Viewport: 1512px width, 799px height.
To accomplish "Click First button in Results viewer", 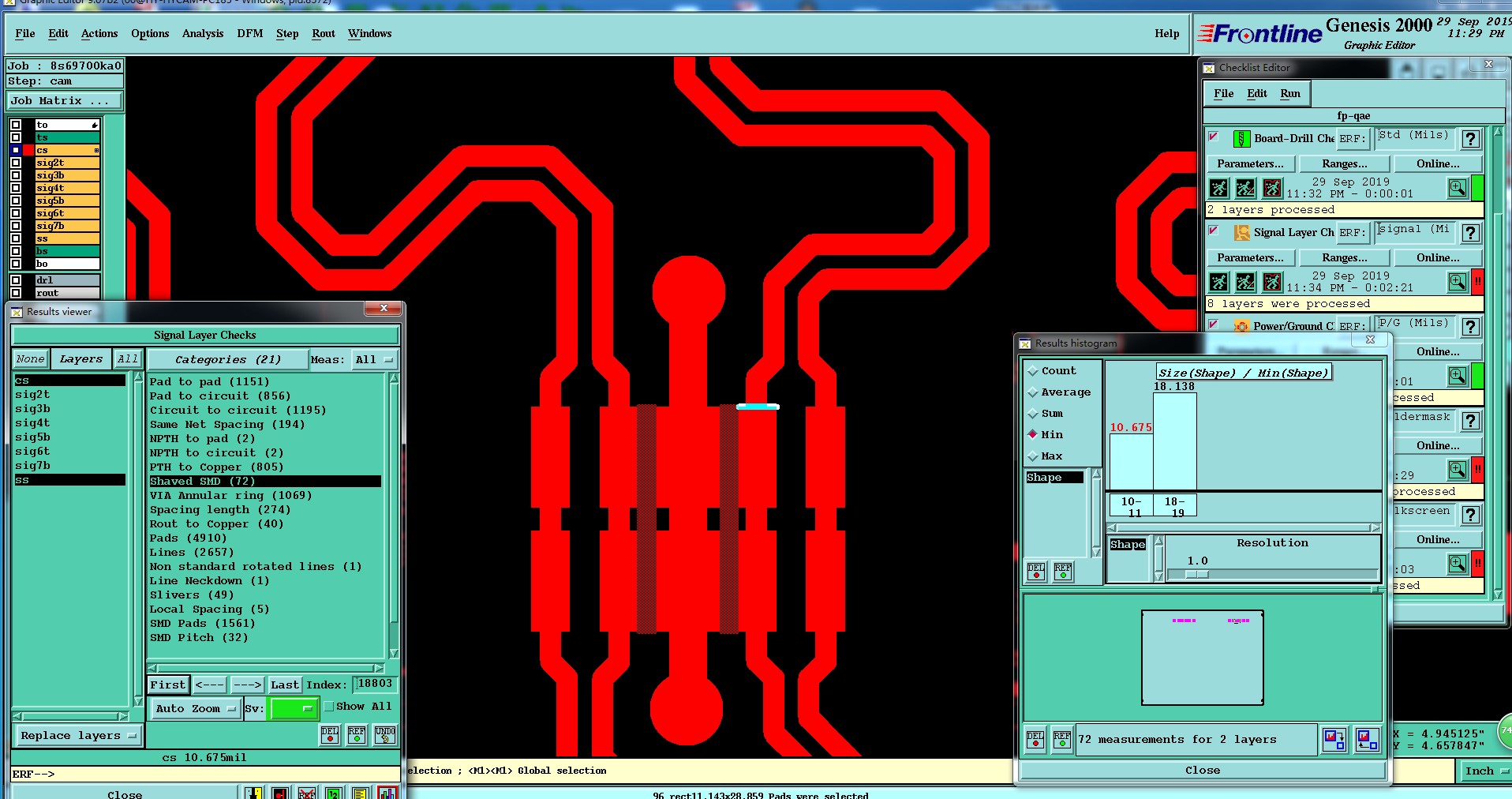I will 168,685.
